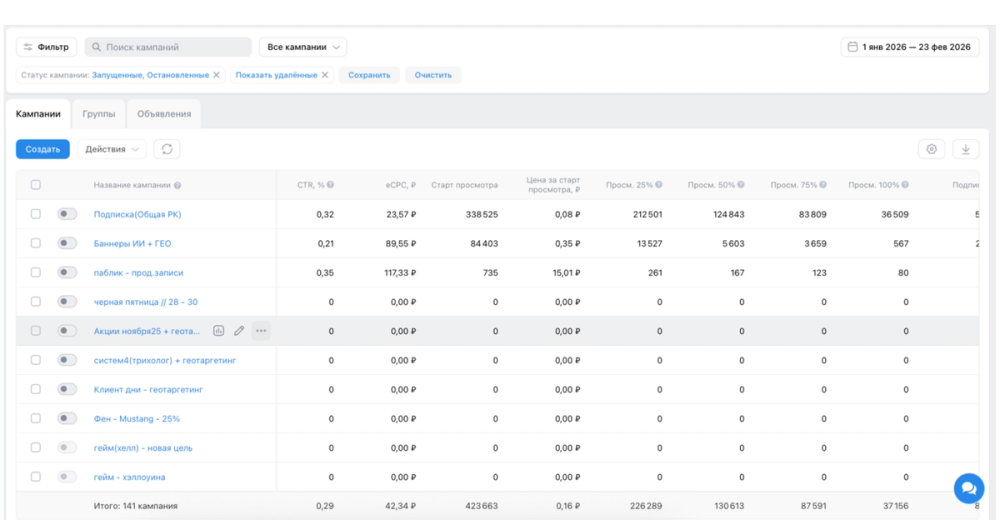The height and width of the screenshot is (520, 1000).
Task: Open the гейм - хэллоуина campaign
Action: [x=129, y=477]
